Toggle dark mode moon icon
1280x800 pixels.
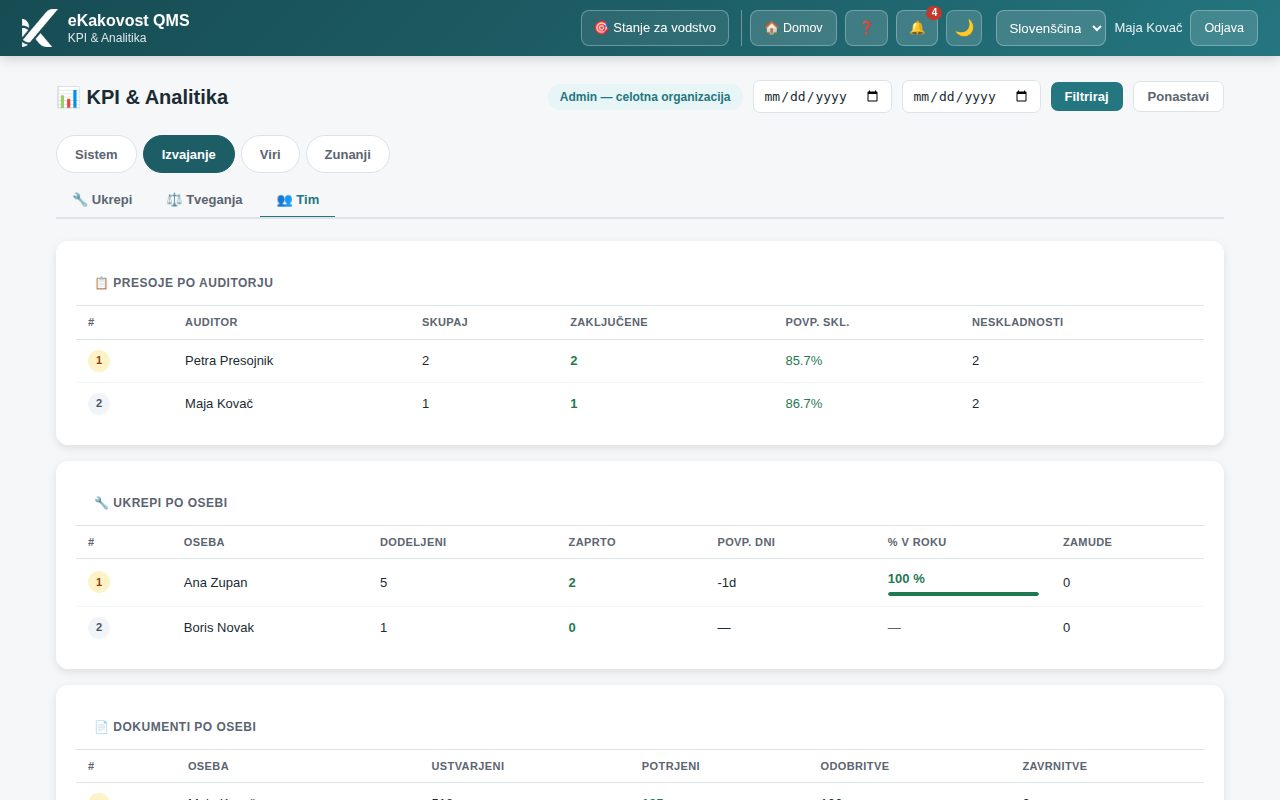pos(964,28)
